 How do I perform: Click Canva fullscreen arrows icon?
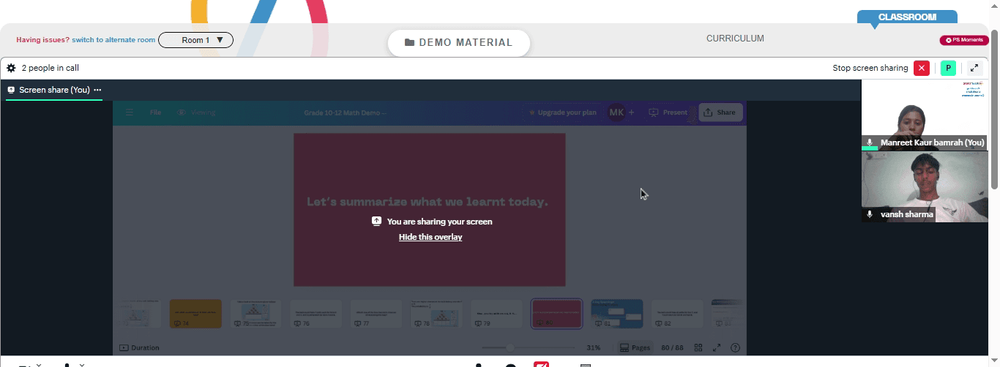pyautogui.click(x=717, y=348)
